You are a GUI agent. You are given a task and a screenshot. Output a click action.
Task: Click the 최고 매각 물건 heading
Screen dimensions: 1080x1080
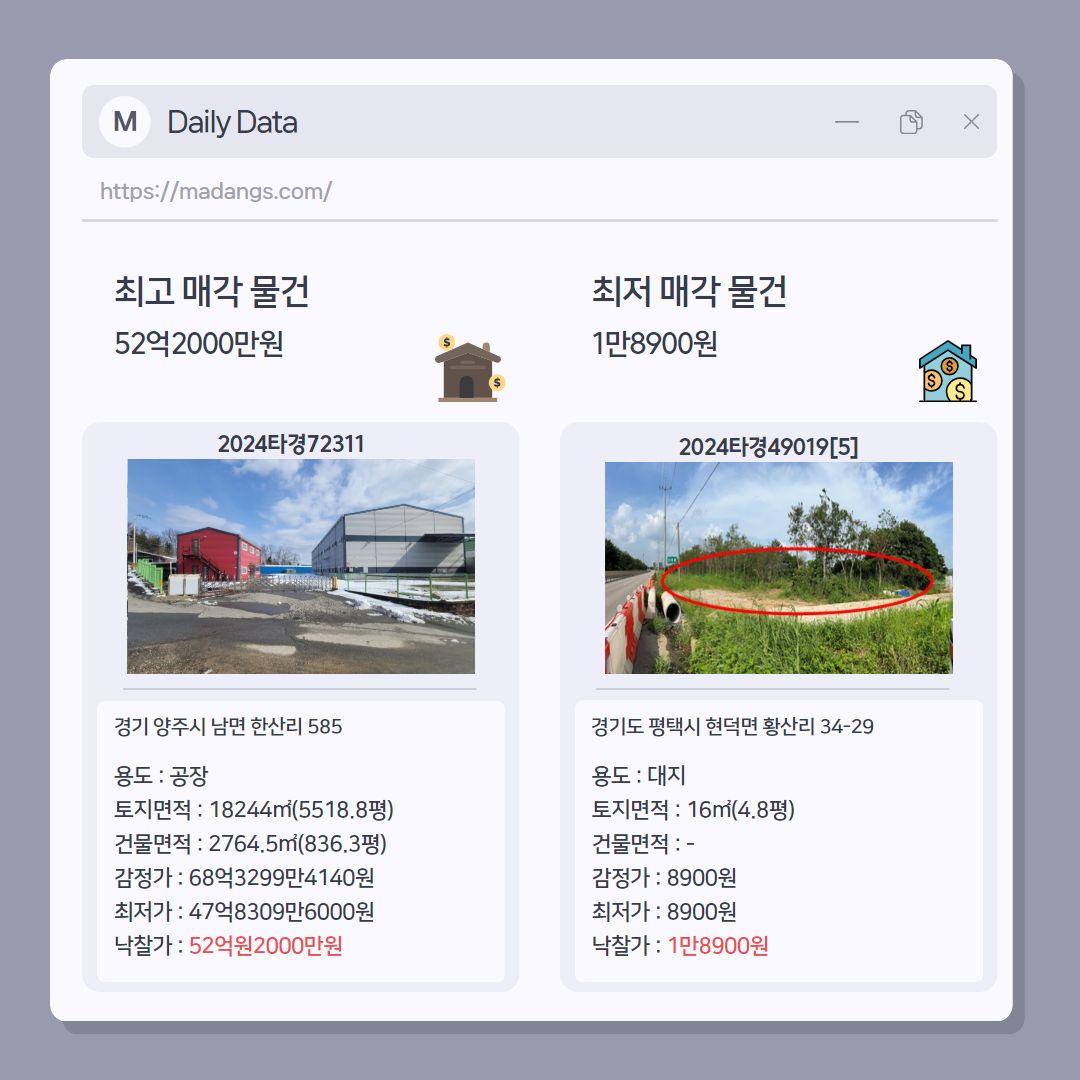(211, 291)
